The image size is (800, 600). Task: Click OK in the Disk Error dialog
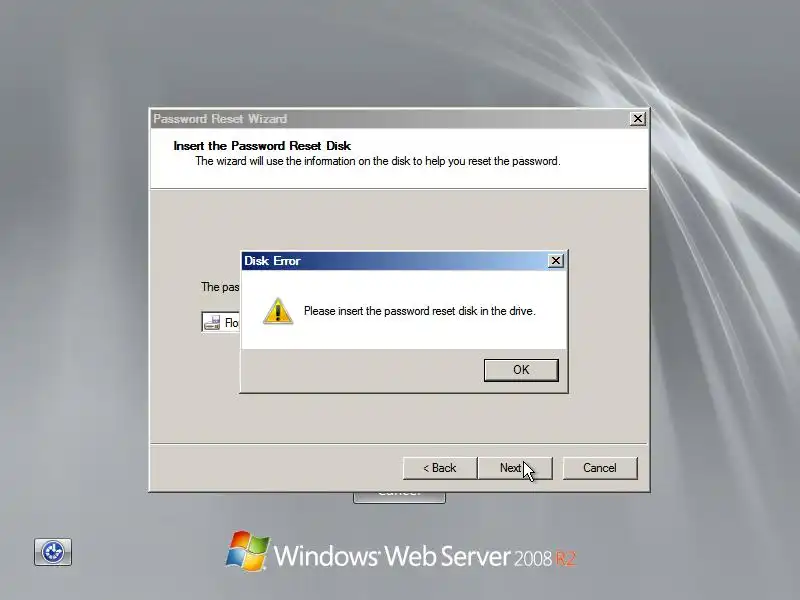[x=521, y=370]
